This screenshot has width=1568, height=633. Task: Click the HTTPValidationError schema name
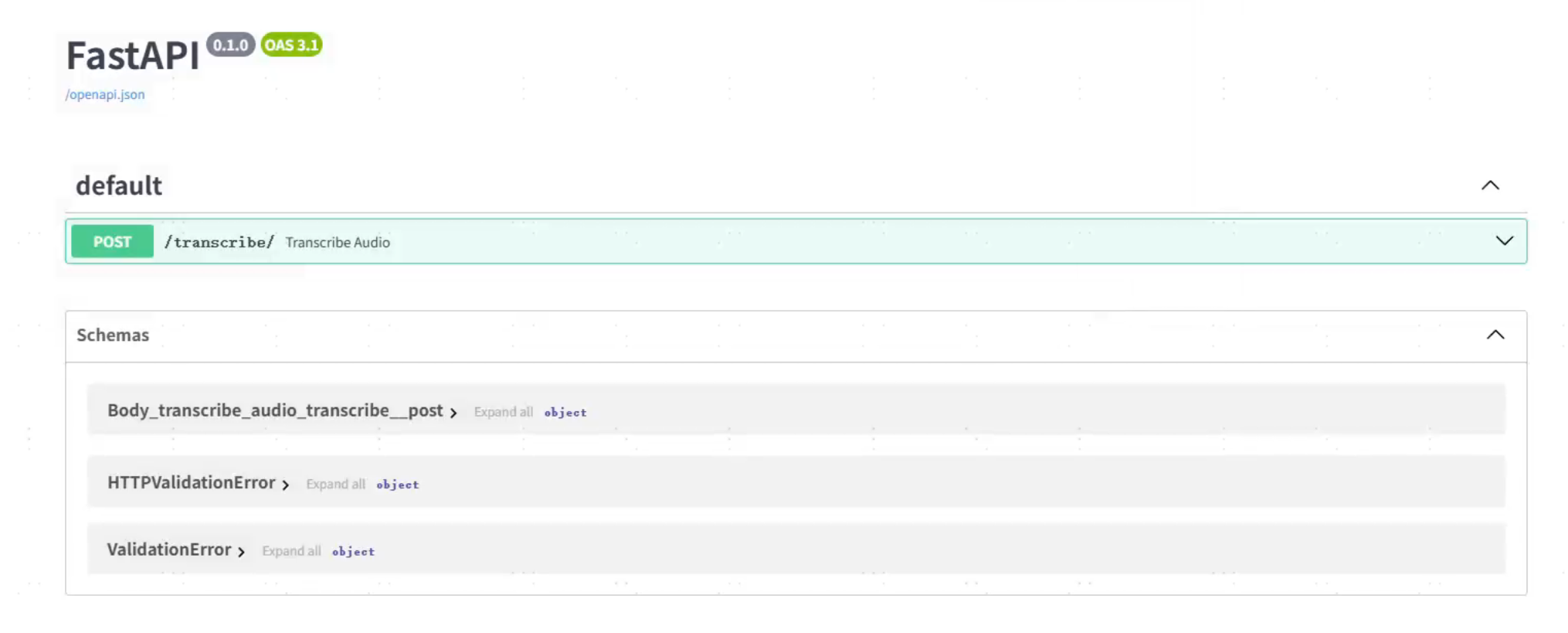[191, 482]
